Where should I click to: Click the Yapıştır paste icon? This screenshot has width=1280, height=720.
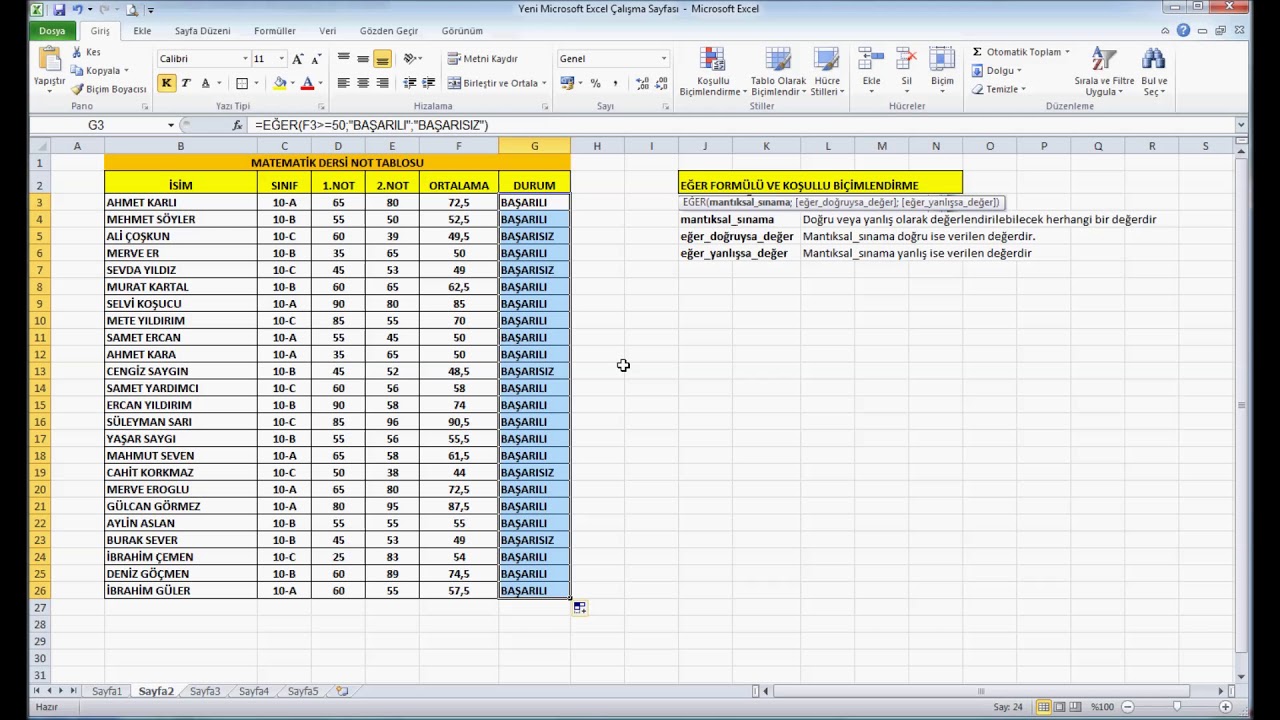pyautogui.click(x=49, y=60)
